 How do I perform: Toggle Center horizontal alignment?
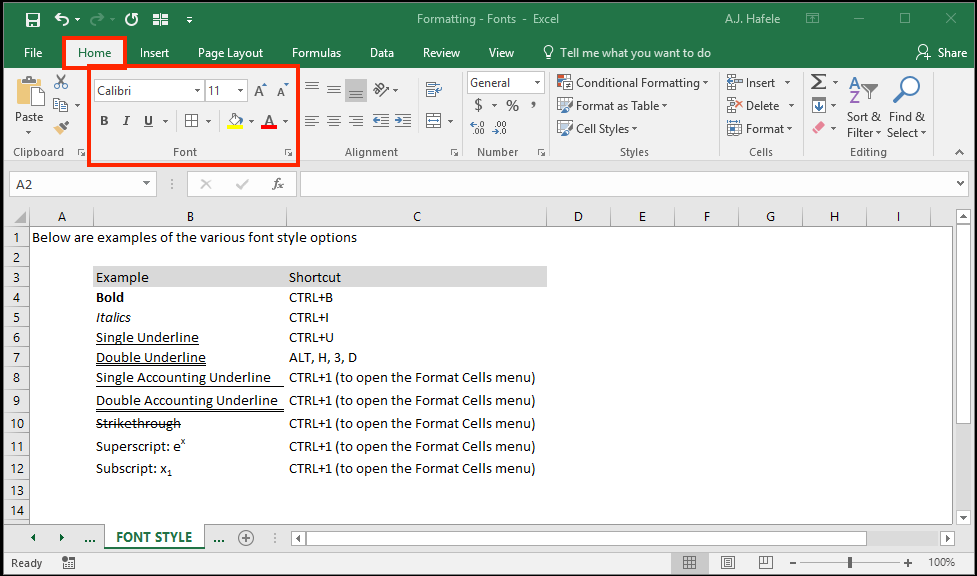point(334,121)
